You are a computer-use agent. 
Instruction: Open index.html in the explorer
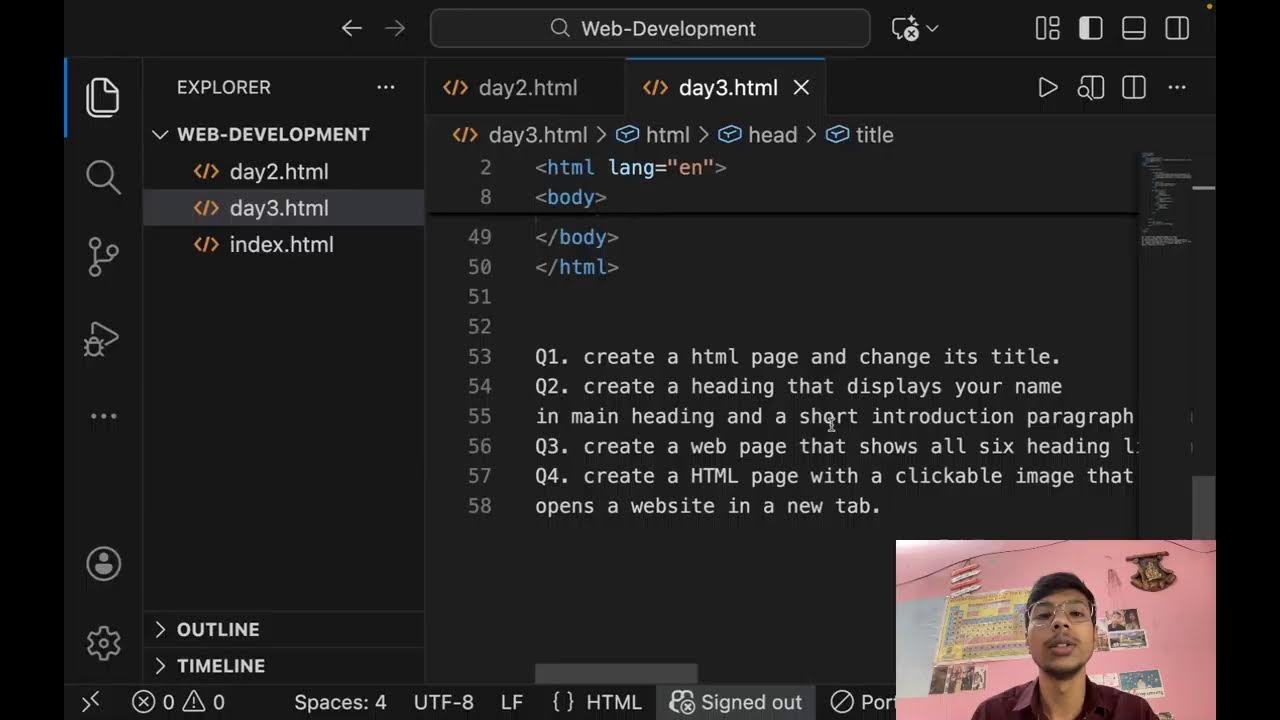284,245
